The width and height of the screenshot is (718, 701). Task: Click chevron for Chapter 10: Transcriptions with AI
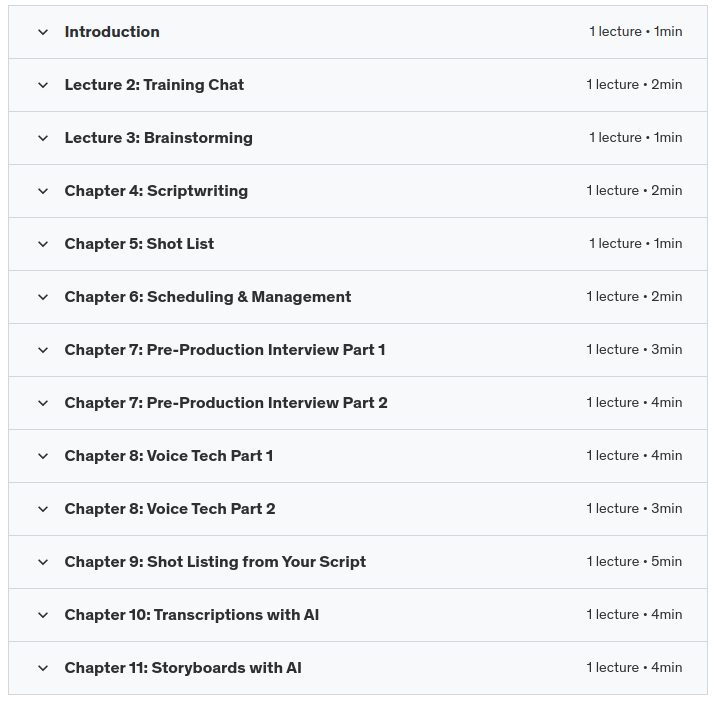point(43,615)
